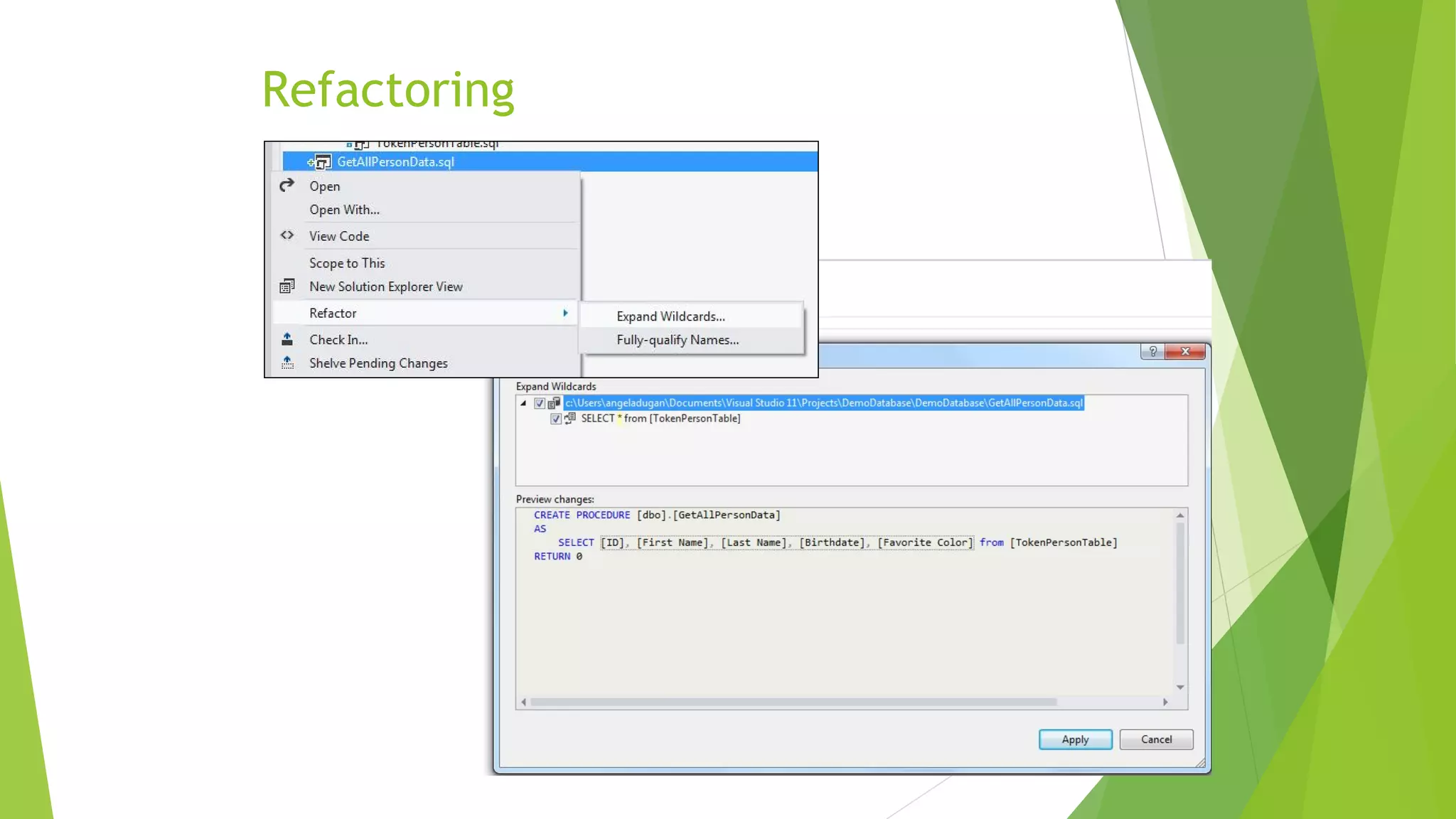Click the preview horizontal scrollbar thumb

click(793, 702)
